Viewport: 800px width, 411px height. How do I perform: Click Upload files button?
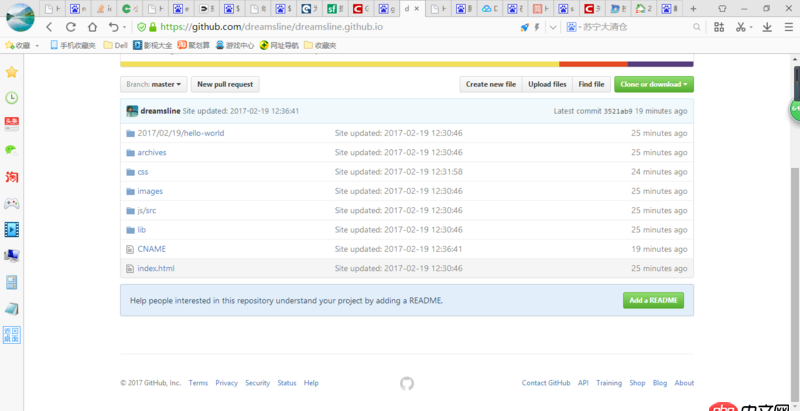(547, 84)
